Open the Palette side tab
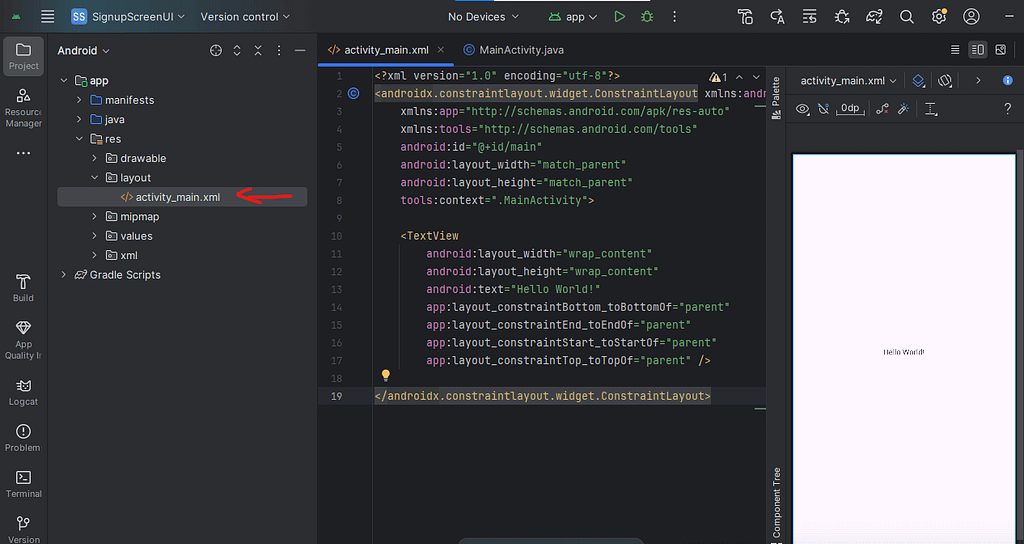 pyautogui.click(x=776, y=98)
